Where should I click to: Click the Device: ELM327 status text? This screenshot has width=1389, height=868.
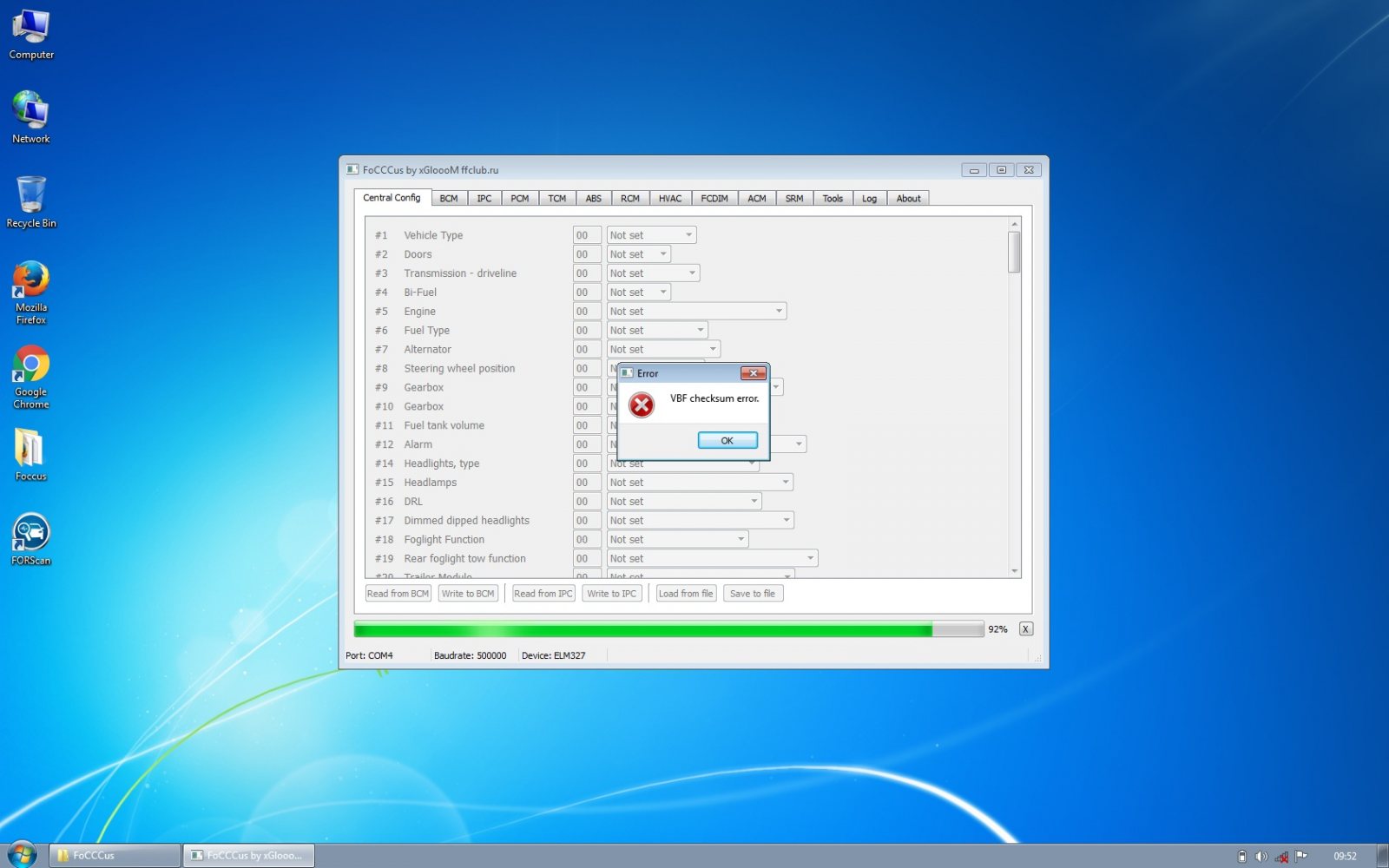pyautogui.click(x=553, y=655)
